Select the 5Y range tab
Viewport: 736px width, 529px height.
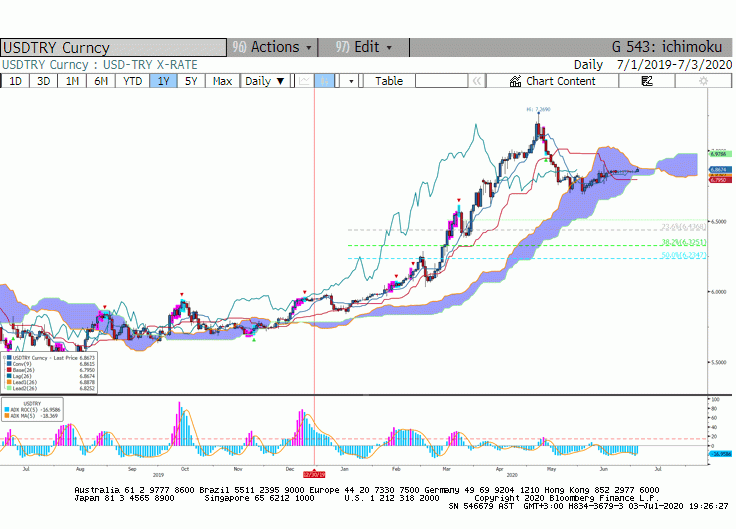tap(191, 81)
